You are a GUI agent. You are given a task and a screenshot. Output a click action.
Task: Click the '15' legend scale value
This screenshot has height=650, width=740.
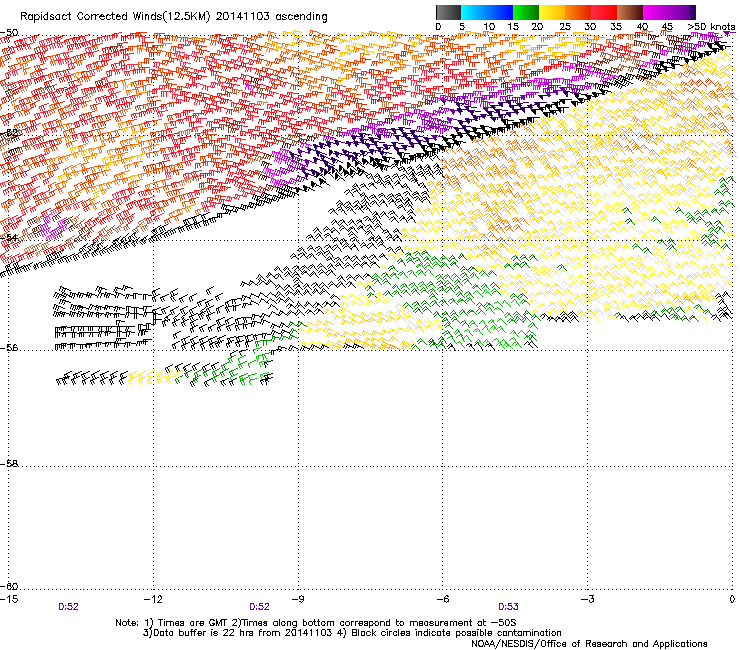point(513,27)
